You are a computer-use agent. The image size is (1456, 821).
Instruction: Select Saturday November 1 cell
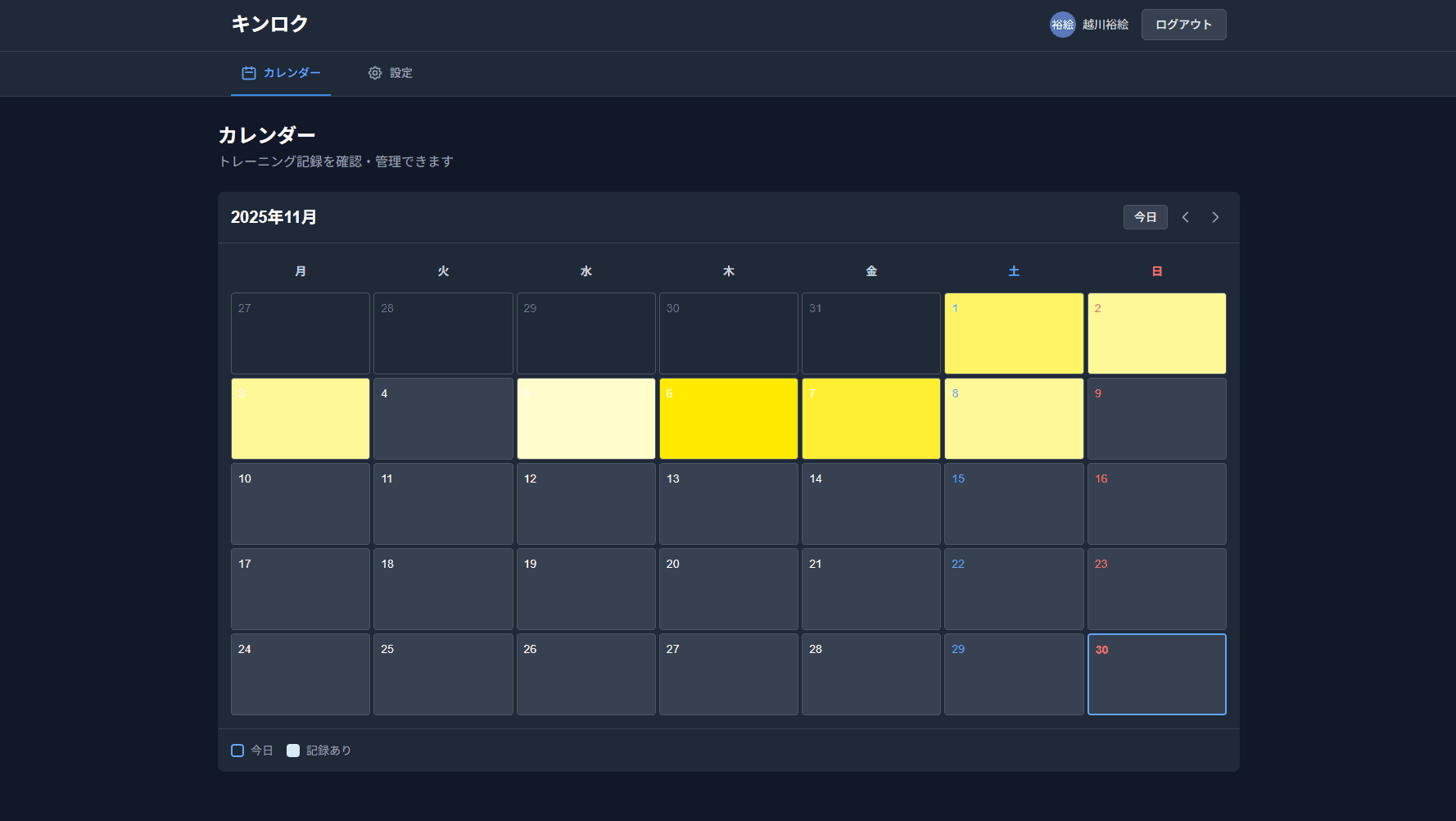[x=1014, y=333]
